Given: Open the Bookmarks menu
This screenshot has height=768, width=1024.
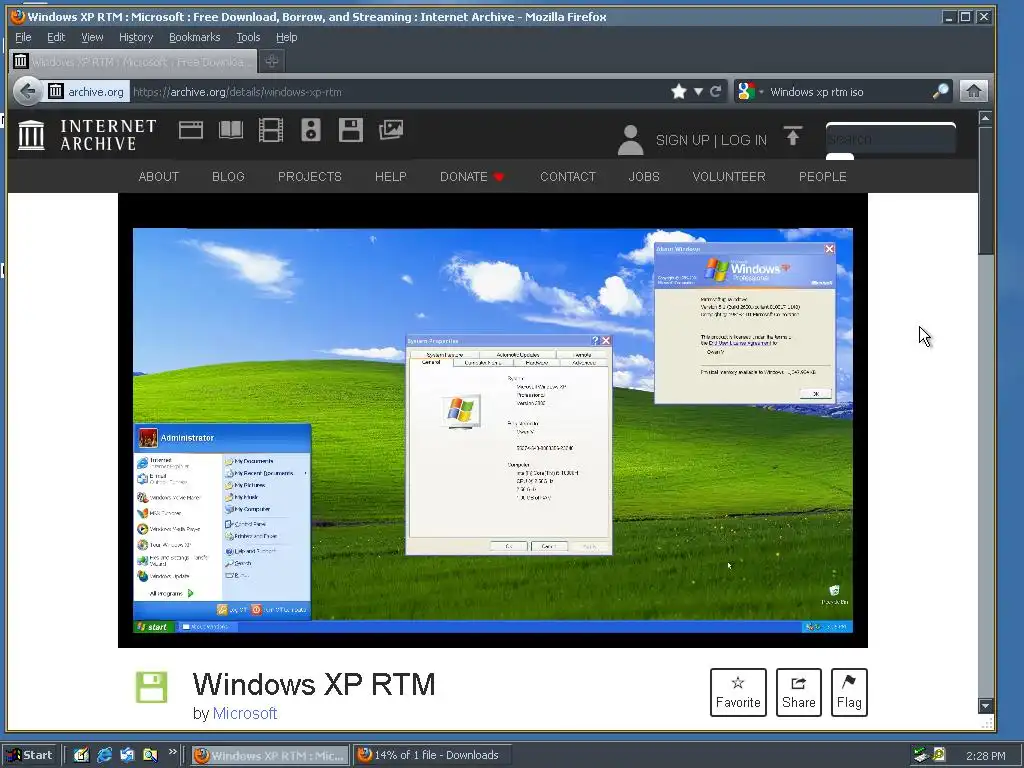Looking at the screenshot, I should pyautogui.click(x=195, y=37).
